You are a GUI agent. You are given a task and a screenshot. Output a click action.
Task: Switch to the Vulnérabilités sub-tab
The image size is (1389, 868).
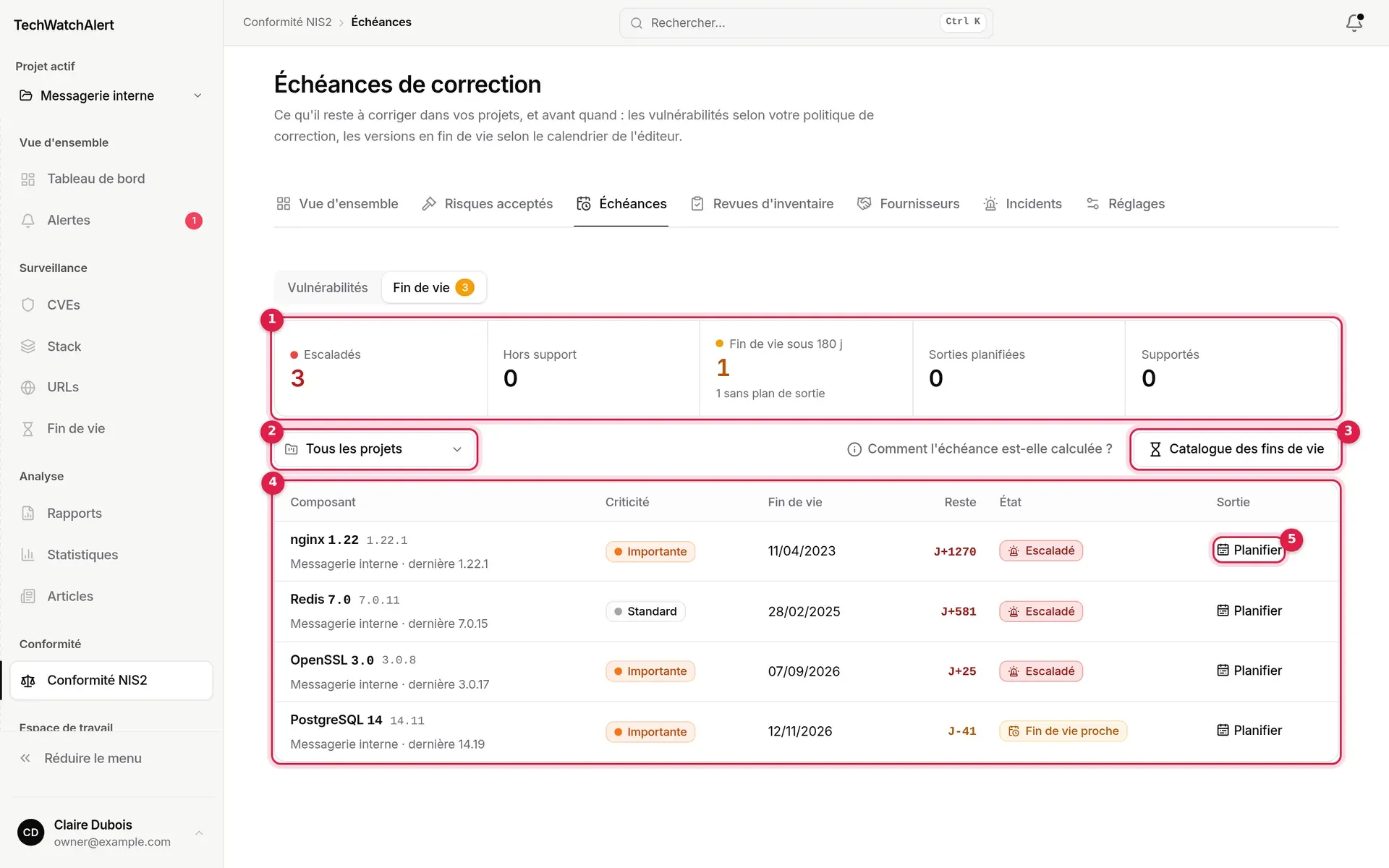327,288
